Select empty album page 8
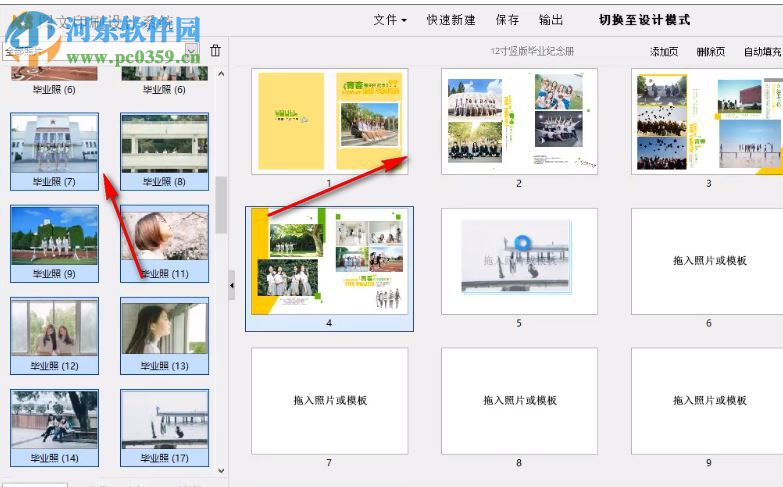783x487 pixels. (519, 401)
